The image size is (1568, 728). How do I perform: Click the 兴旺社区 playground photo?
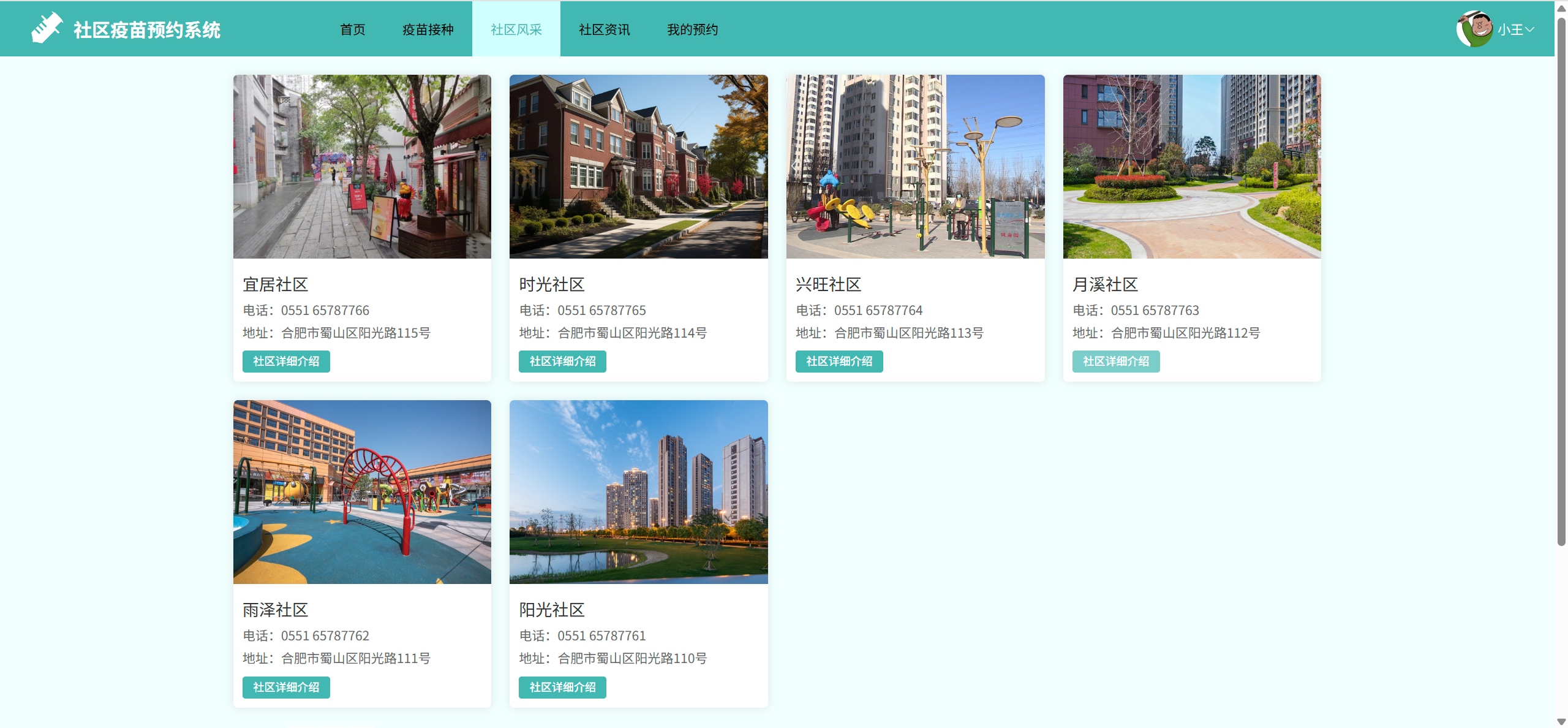tap(915, 167)
